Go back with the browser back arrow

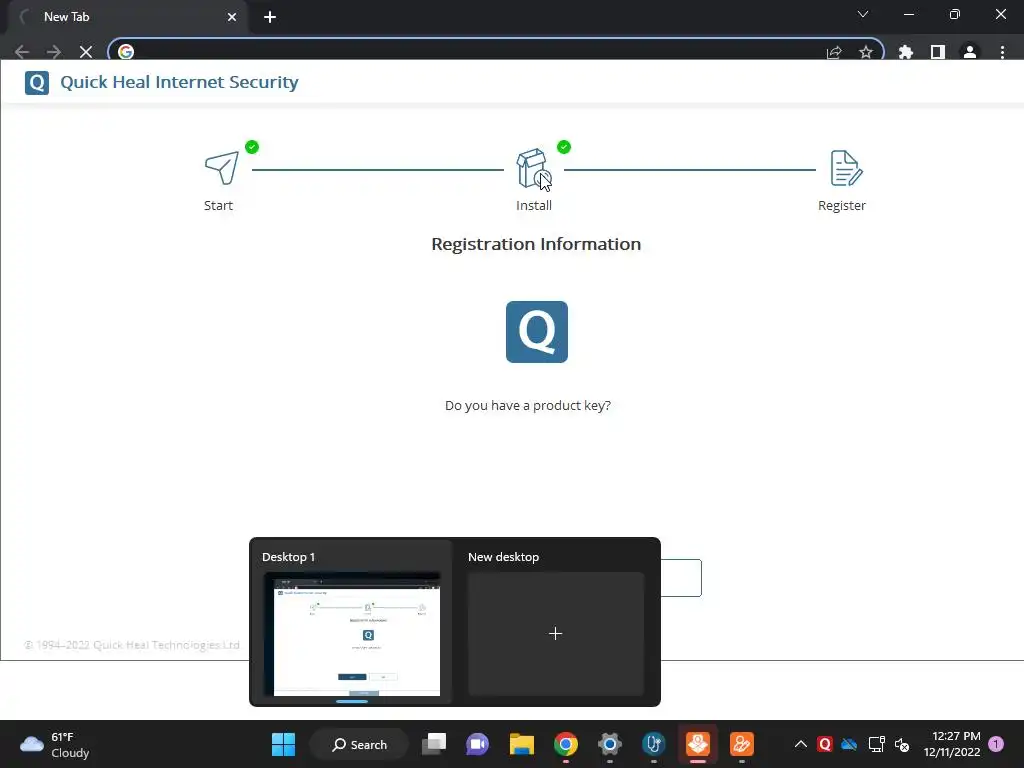pos(22,52)
